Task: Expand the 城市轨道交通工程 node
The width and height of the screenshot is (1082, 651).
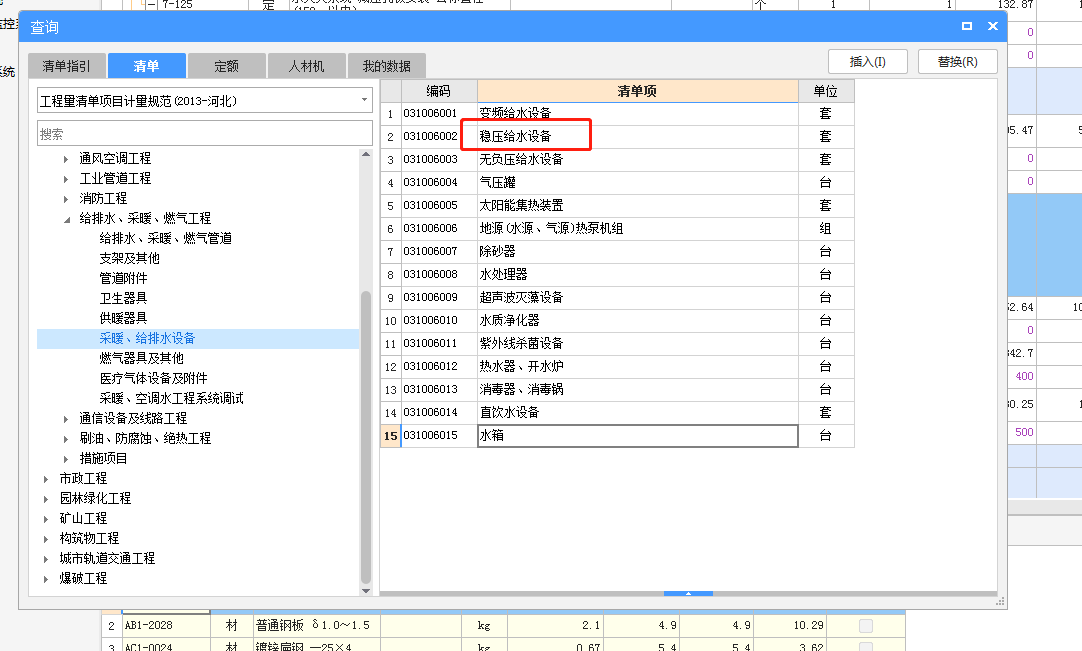Action: point(46,559)
